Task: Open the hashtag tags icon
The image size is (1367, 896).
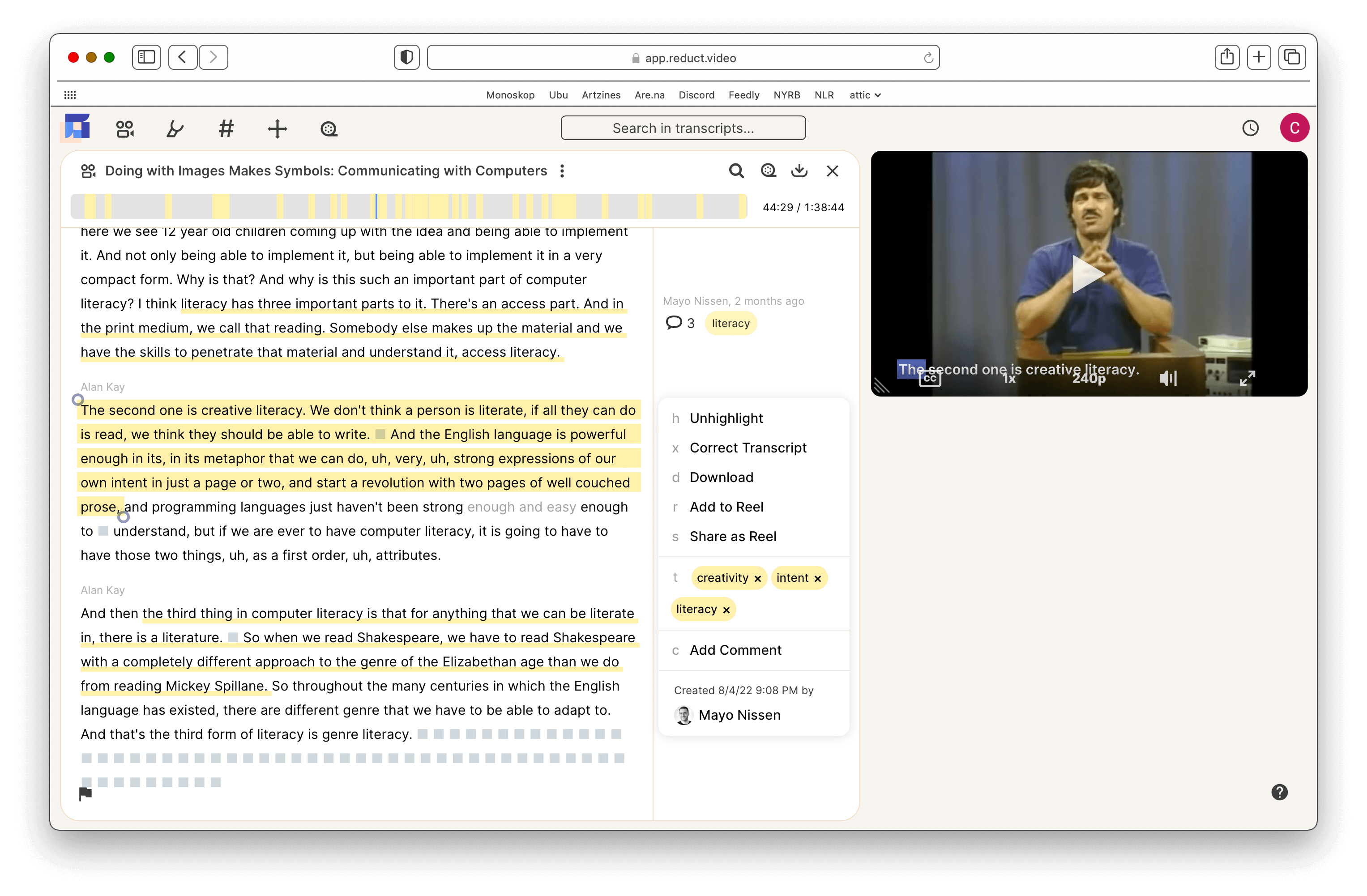Action: pyautogui.click(x=226, y=128)
